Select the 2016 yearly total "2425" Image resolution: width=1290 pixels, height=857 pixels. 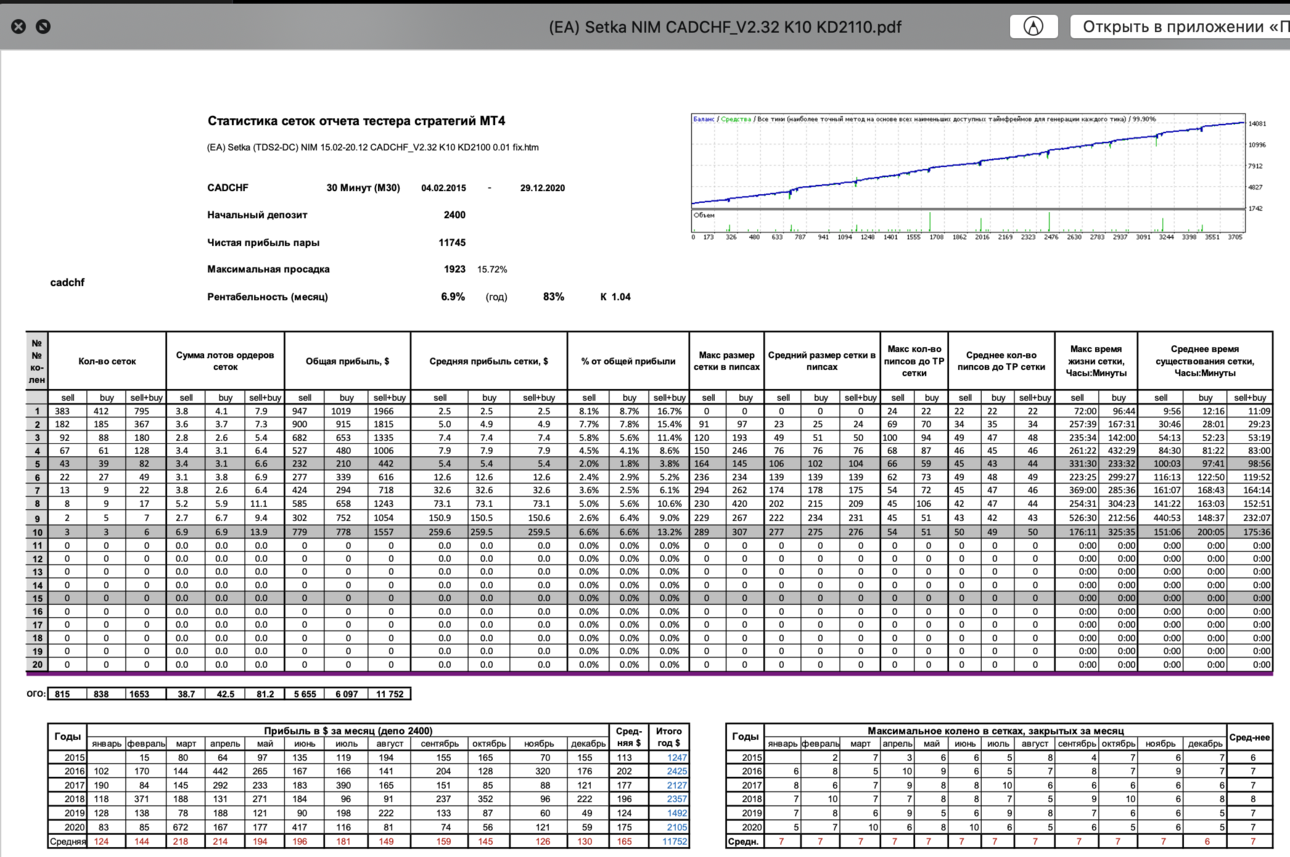click(x=667, y=771)
